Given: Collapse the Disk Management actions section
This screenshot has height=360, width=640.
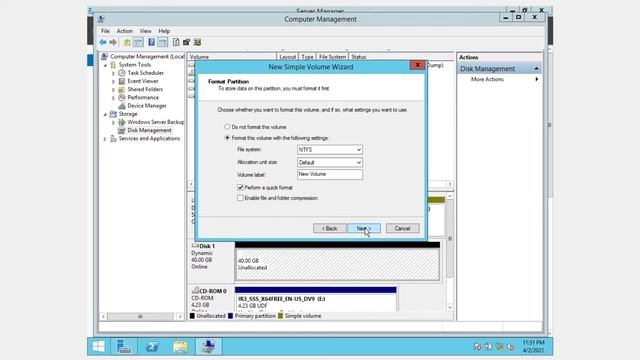Looking at the screenshot, I should 536,69.
